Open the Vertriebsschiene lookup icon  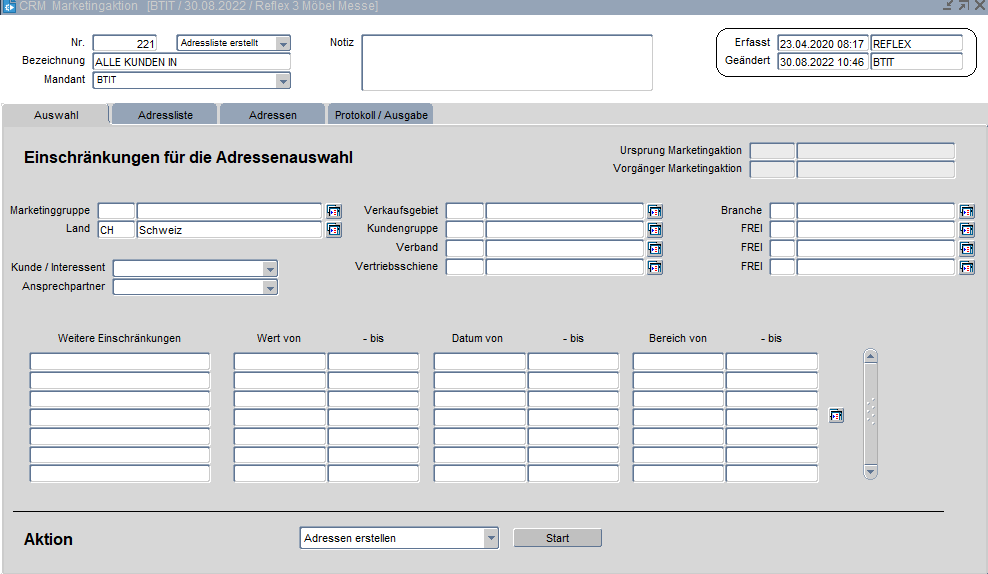point(655,267)
